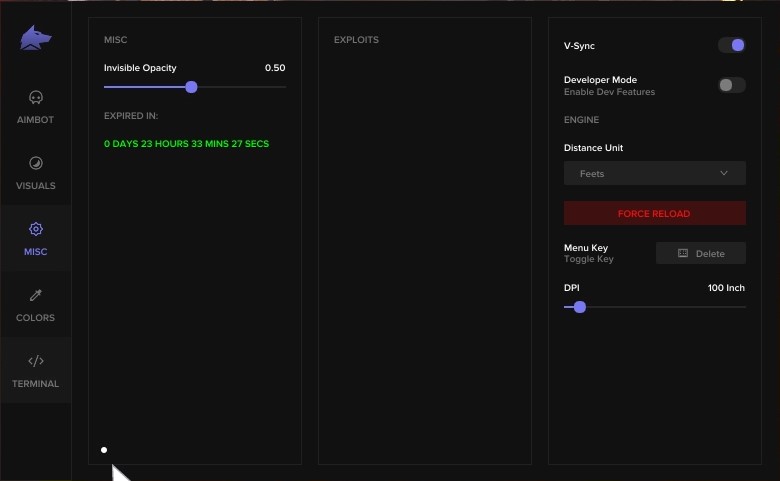Click the Feets dropdown chevron arrow
The image size is (780, 481).
click(x=724, y=174)
